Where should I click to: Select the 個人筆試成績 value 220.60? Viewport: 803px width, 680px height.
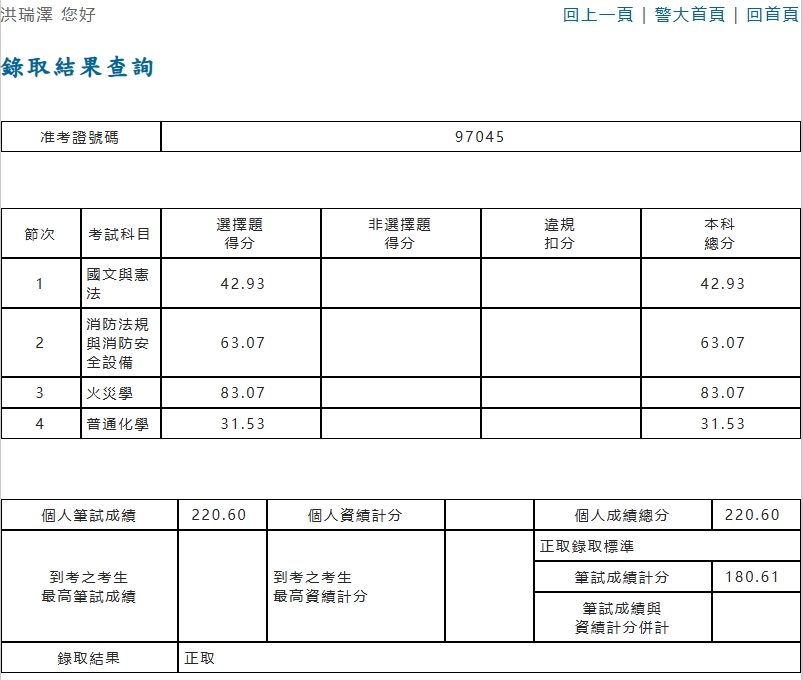click(220, 512)
